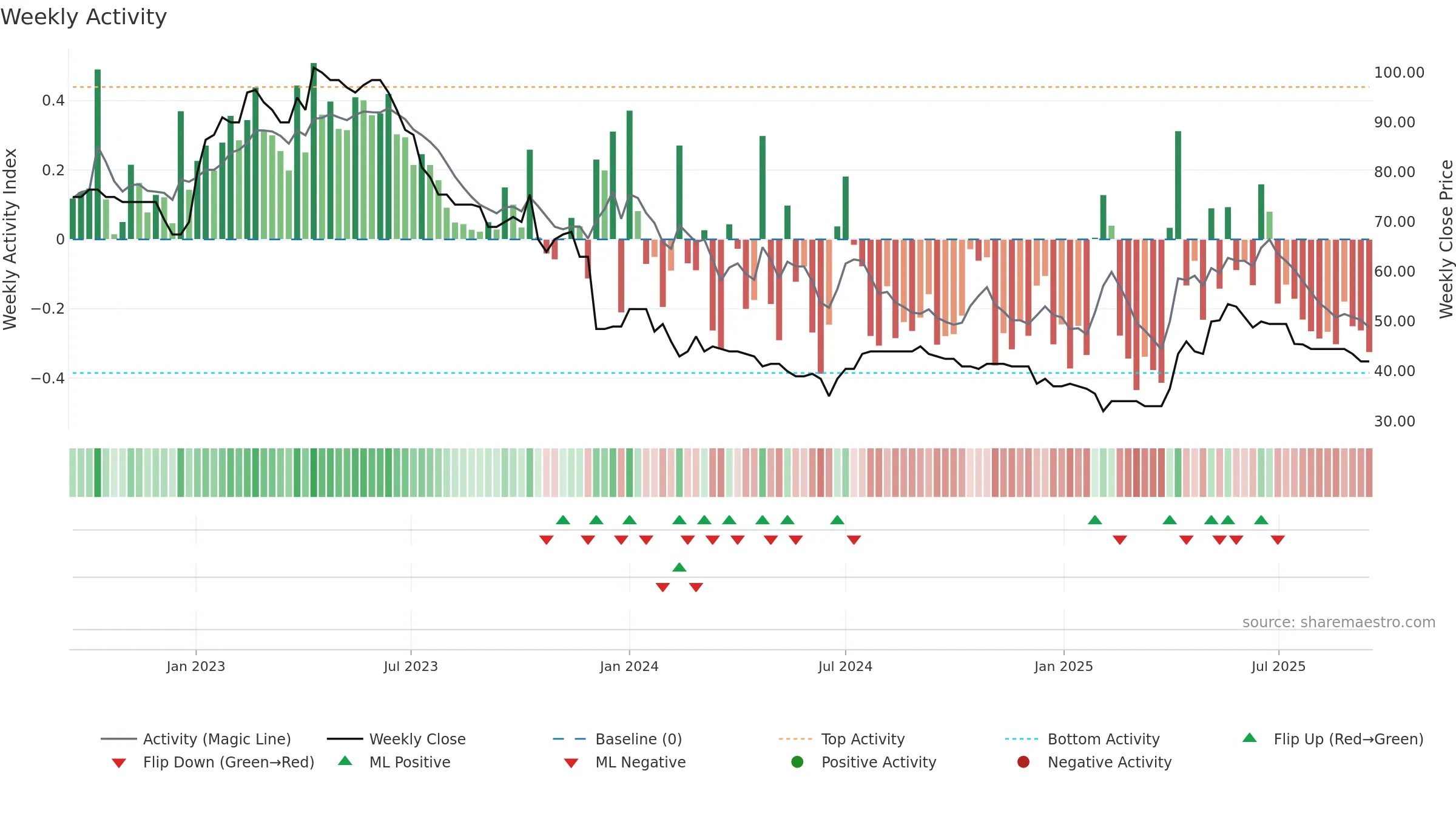The height and width of the screenshot is (819, 1456).
Task: Click the last Flip Up marker before Jul 2025
Action: point(1261,520)
